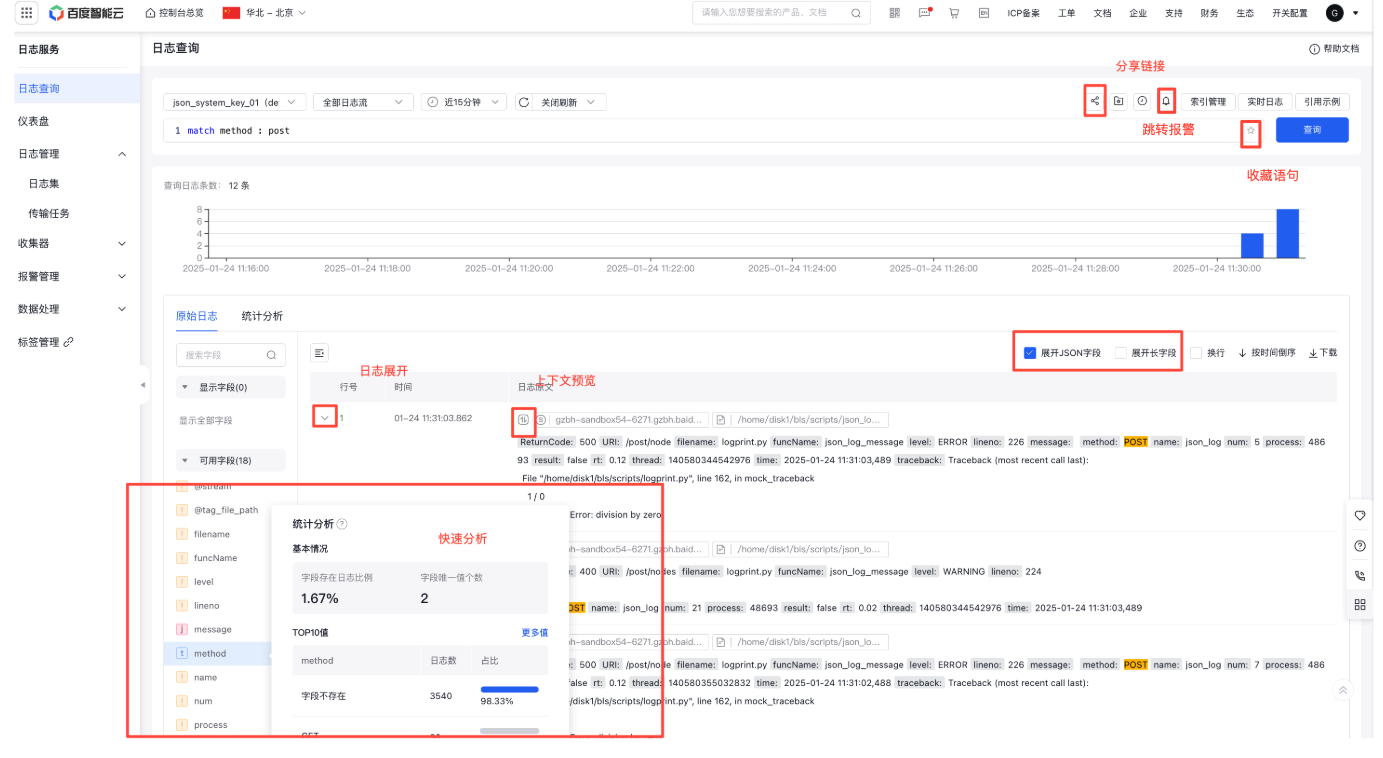
Task: Switch to the 统计分析 tab
Action: (x=262, y=316)
